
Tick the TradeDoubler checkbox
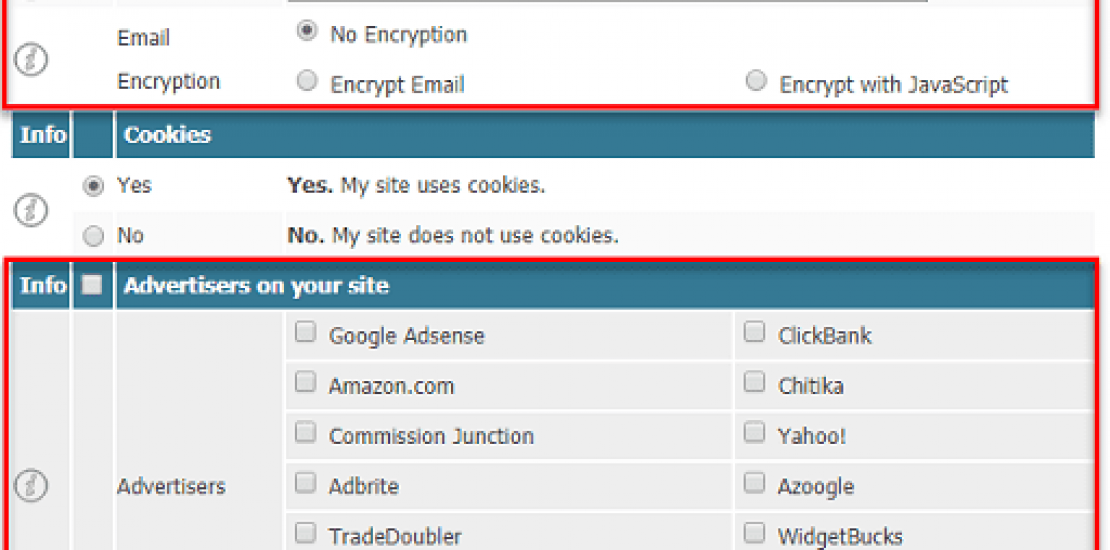[x=305, y=533]
